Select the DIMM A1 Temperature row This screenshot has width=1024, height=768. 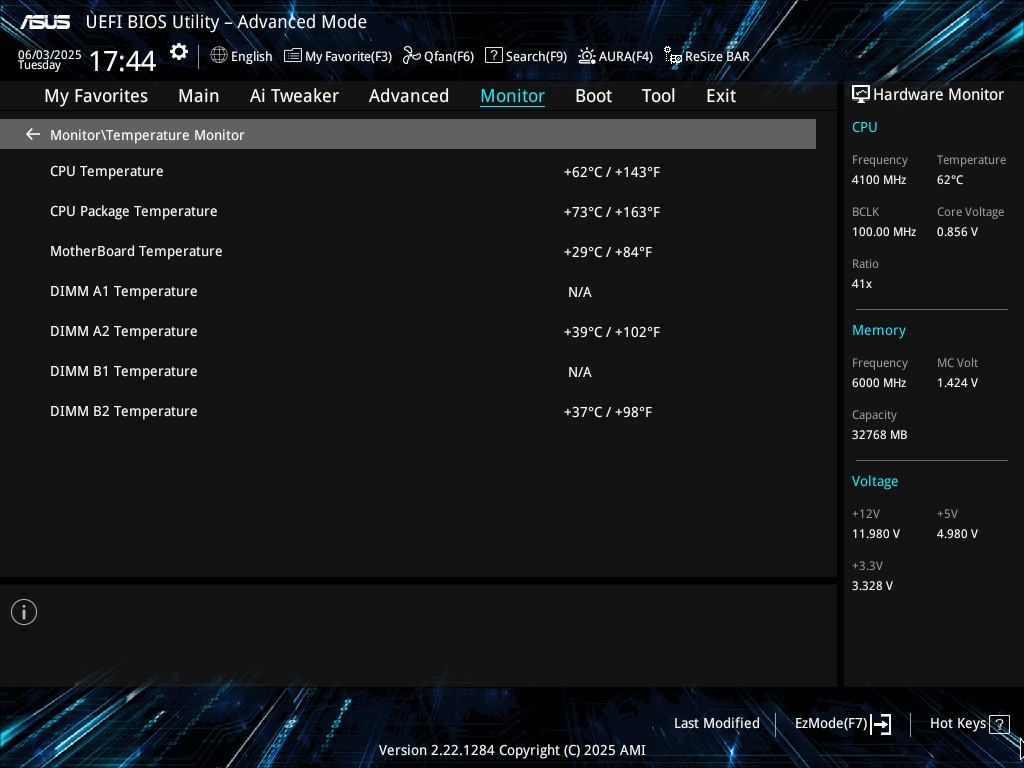[408, 291]
